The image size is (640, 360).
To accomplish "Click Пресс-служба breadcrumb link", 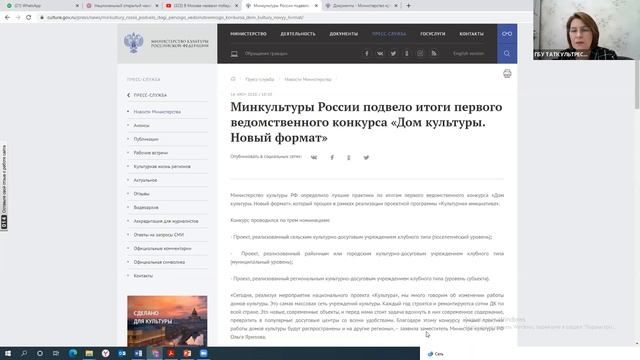I will pos(260,79).
